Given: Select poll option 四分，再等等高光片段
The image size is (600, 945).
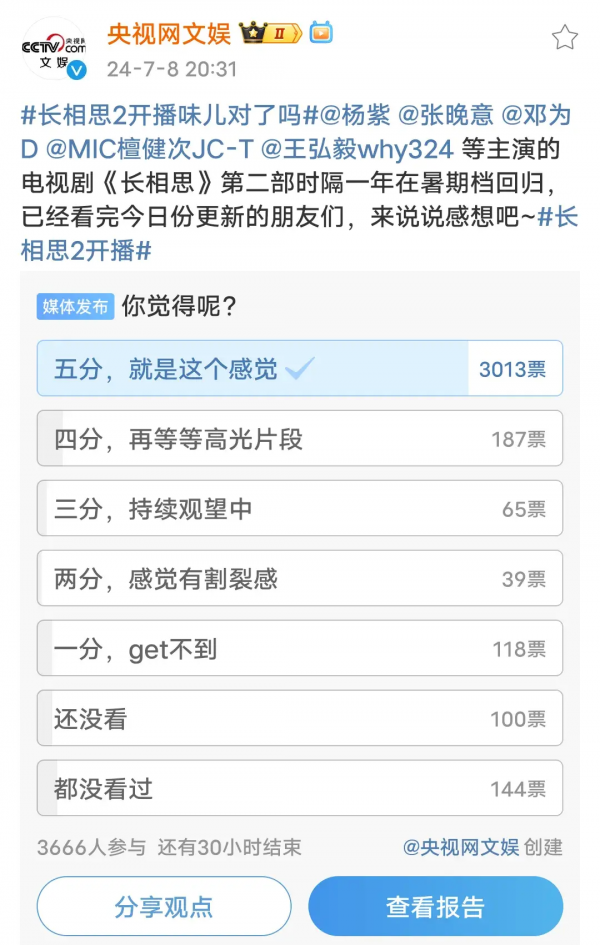Looking at the screenshot, I should coord(299,439).
